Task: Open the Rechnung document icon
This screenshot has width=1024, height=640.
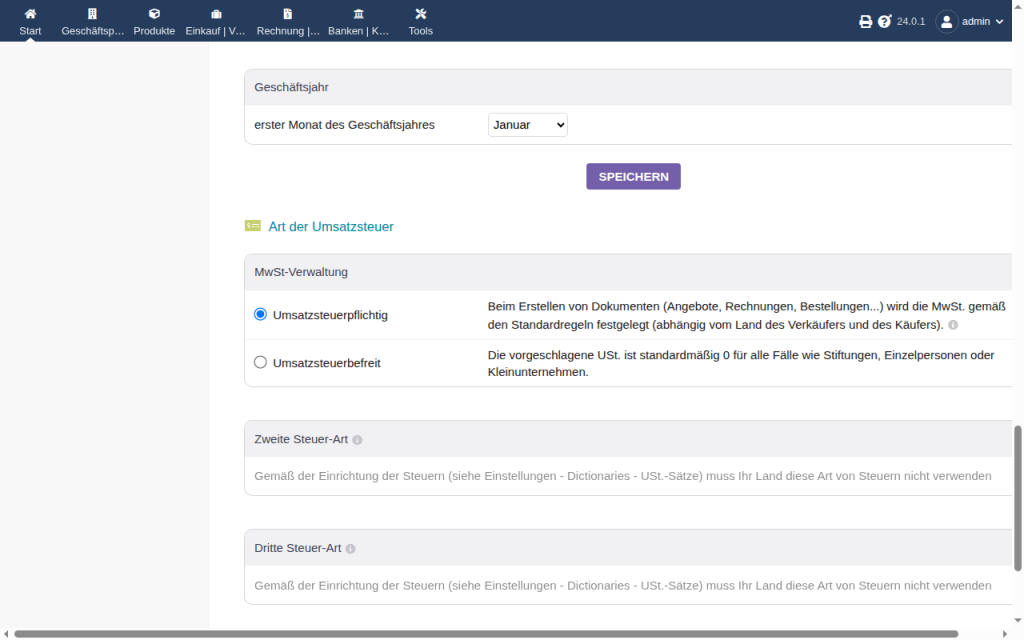Action: [x=288, y=14]
